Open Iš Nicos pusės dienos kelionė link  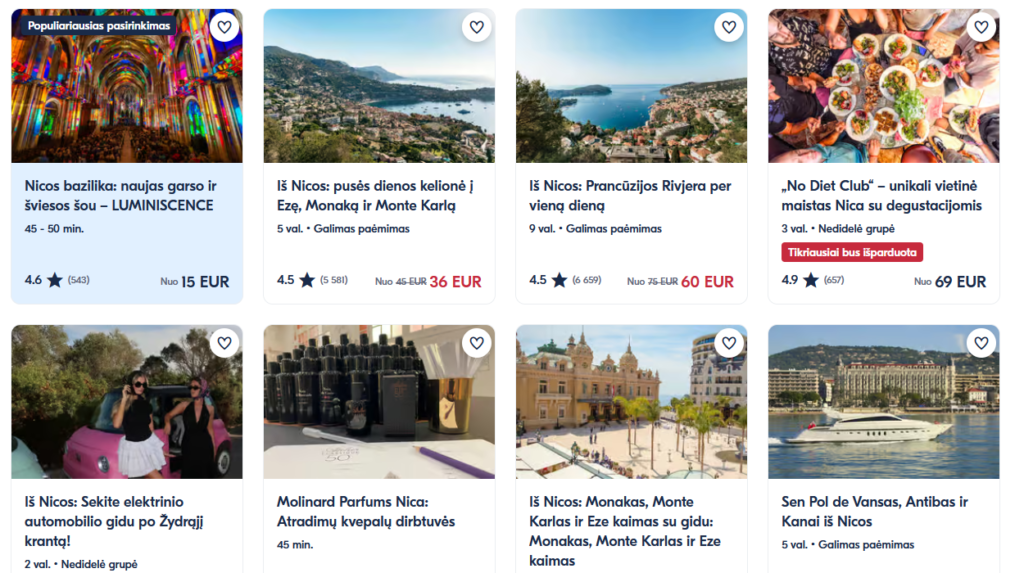click(x=375, y=196)
